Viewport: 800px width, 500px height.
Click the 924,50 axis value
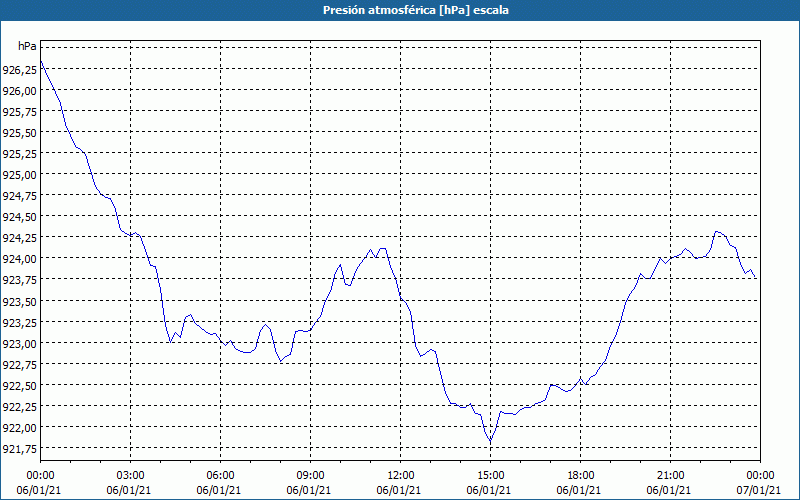[19, 217]
